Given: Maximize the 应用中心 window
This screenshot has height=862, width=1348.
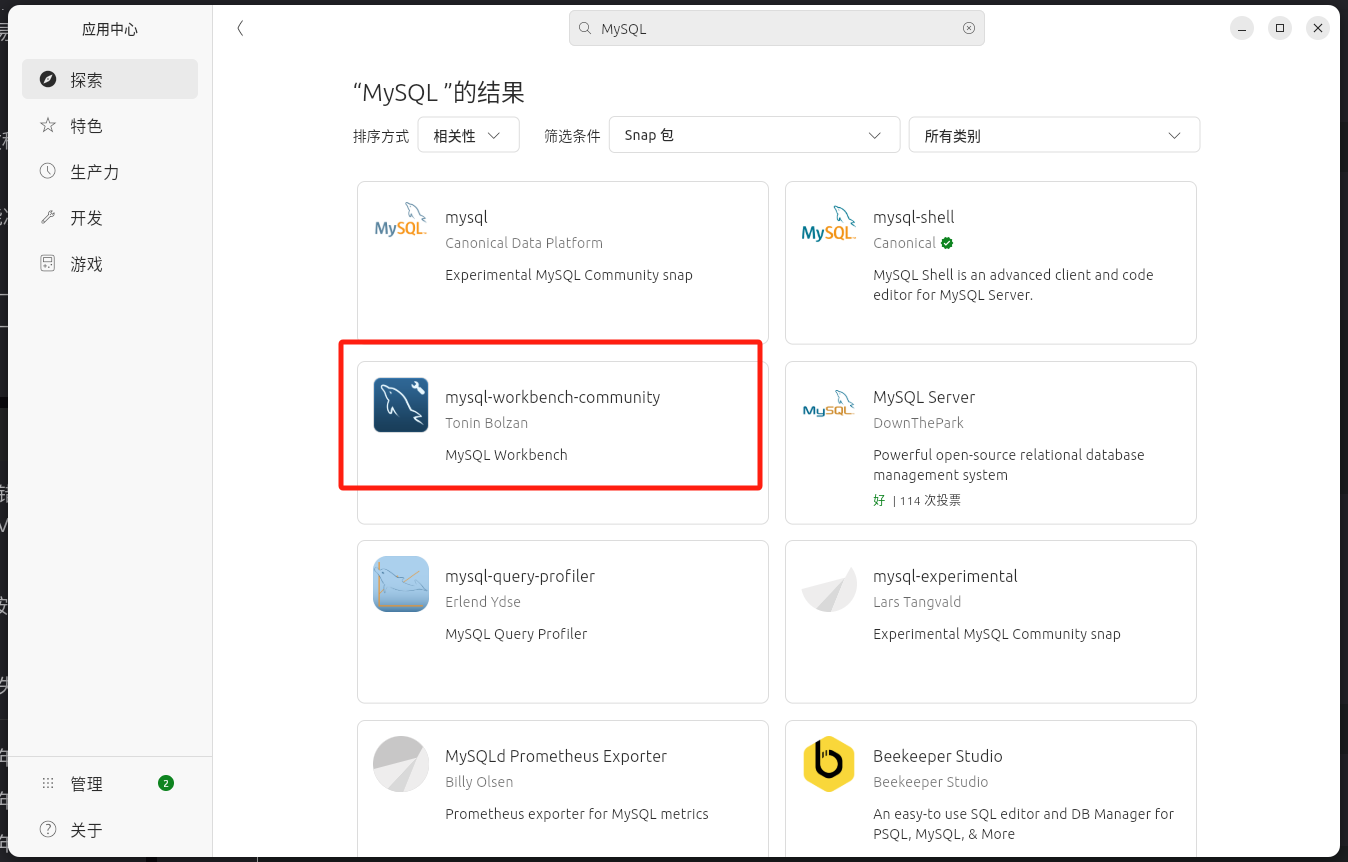Looking at the screenshot, I should (x=1280, y=28).
